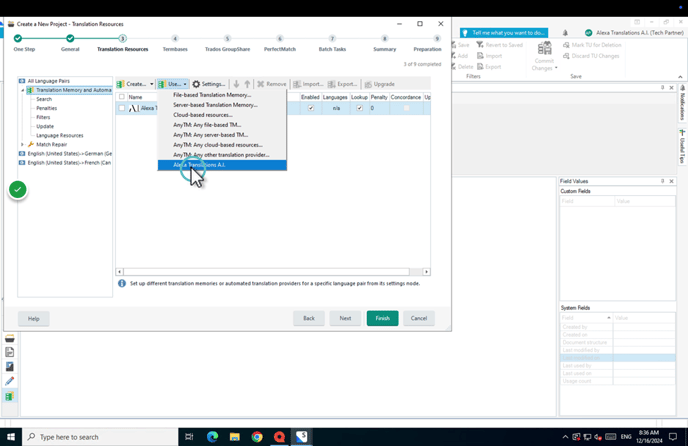Toggle Concordance checkbox for the Alexa row

(406, 108)
